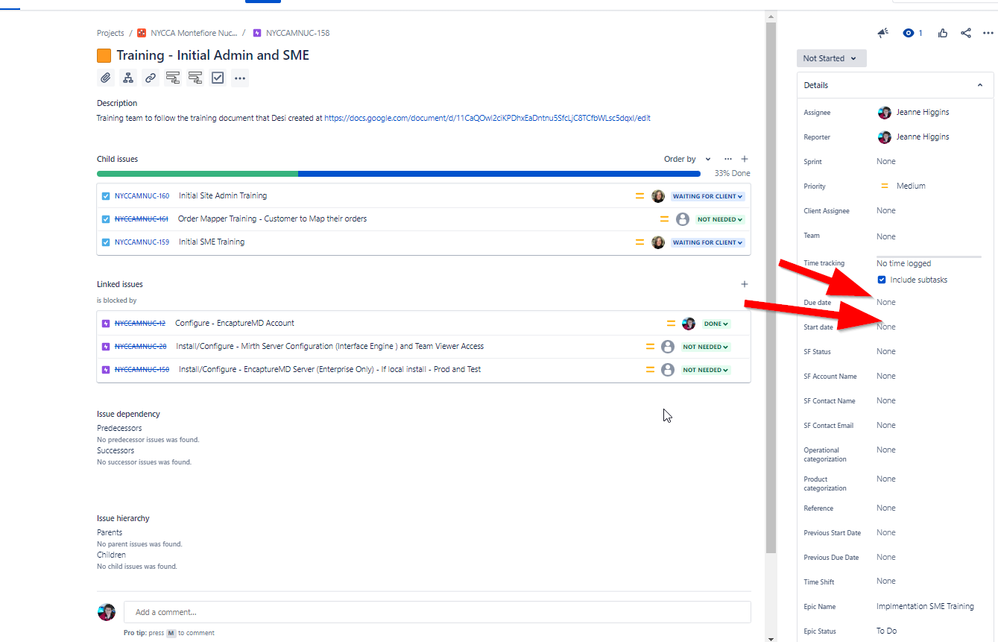The image size is (998, 642).
Task: Click Epic Name value Implmentation SME Training
Action: click(925, 606)
